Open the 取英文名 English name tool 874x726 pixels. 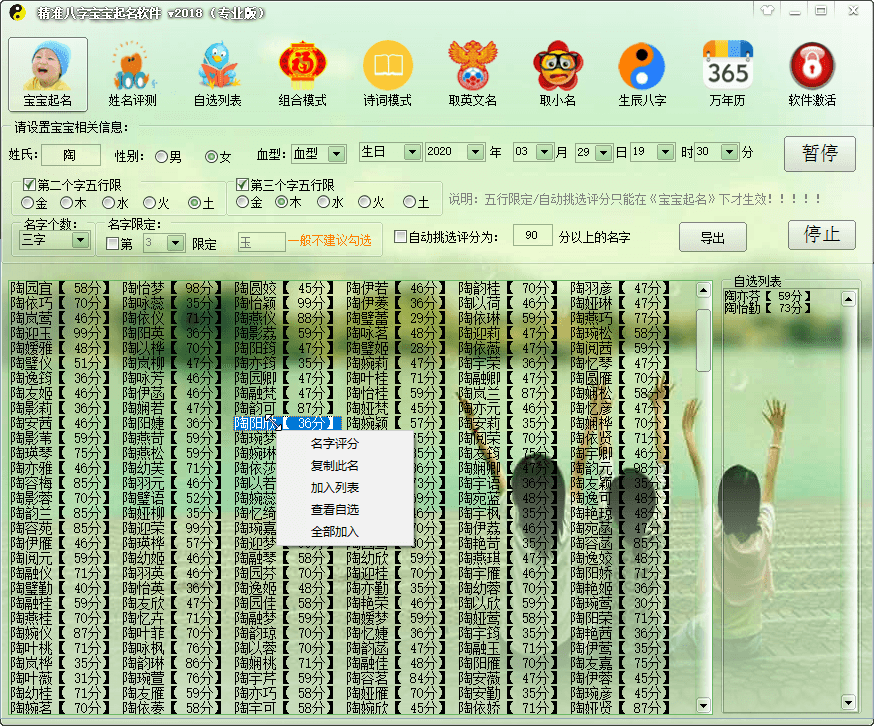pyautogui.click(x=472, y=73)
